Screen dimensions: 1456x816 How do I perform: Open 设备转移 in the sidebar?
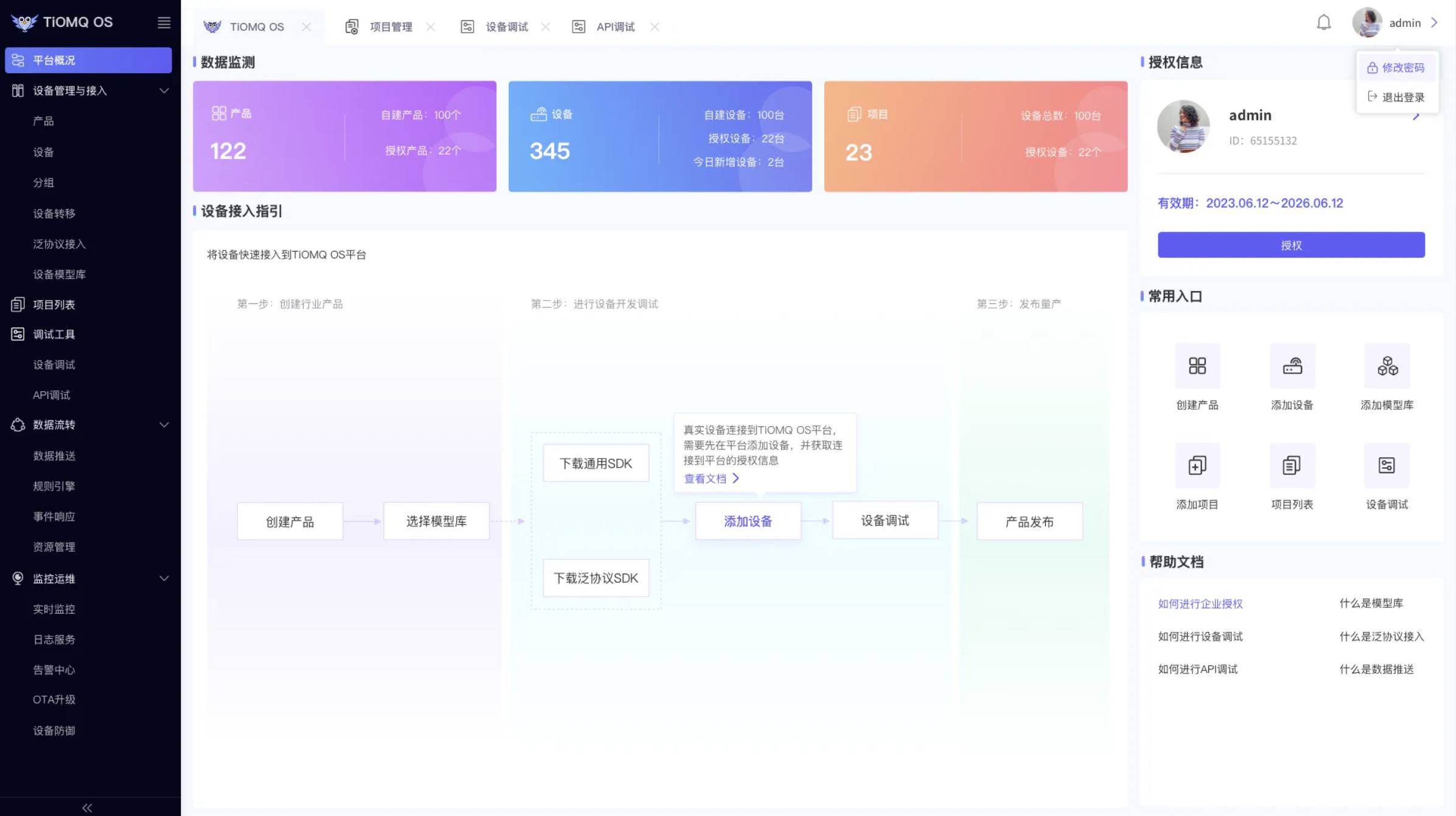pyautogui.click(x=54, y=214)
